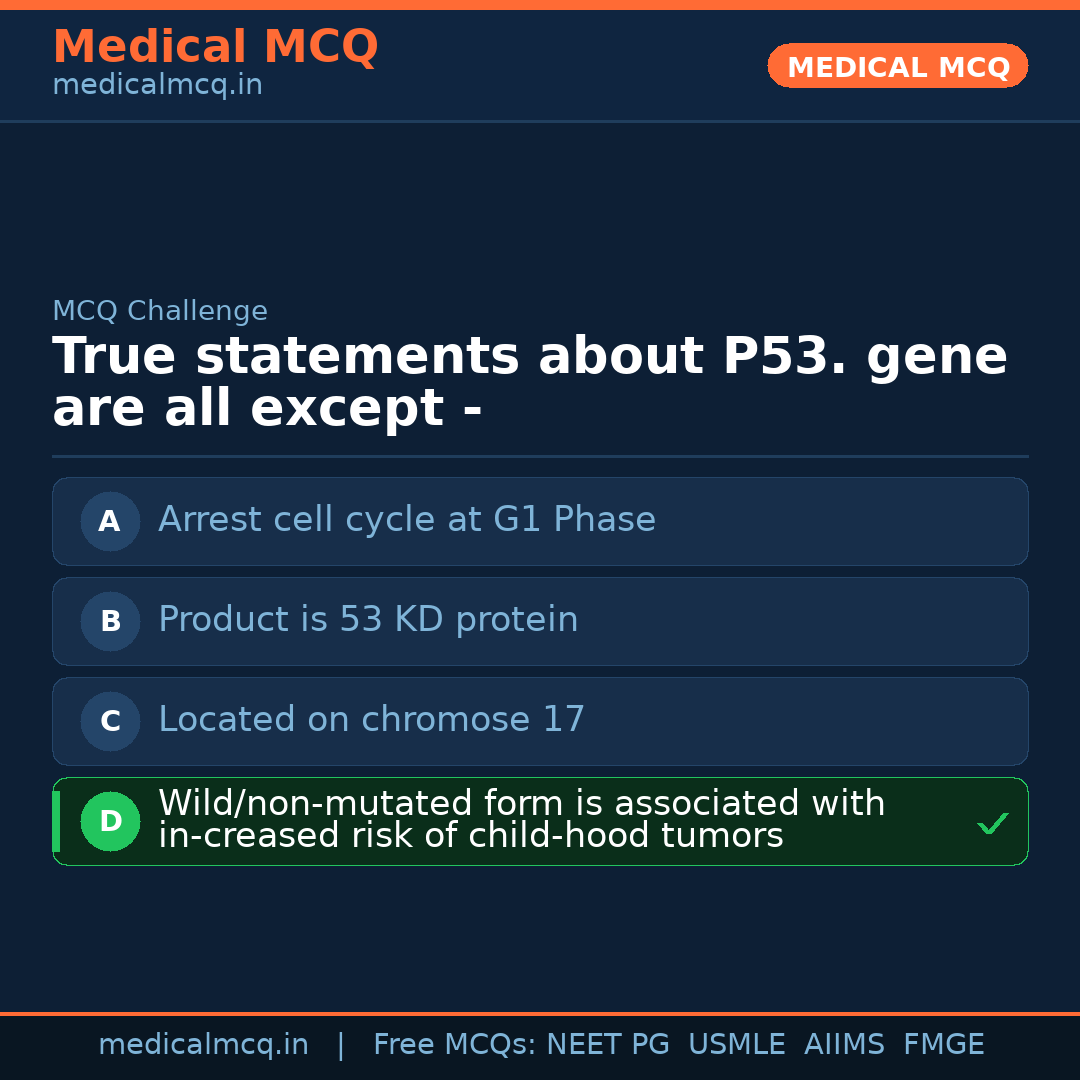Image resolution: width=1080 pixels, height=1080 pixels.
Task: Choose Located on chromose 17 answer
Action: [x=371, y=720]
